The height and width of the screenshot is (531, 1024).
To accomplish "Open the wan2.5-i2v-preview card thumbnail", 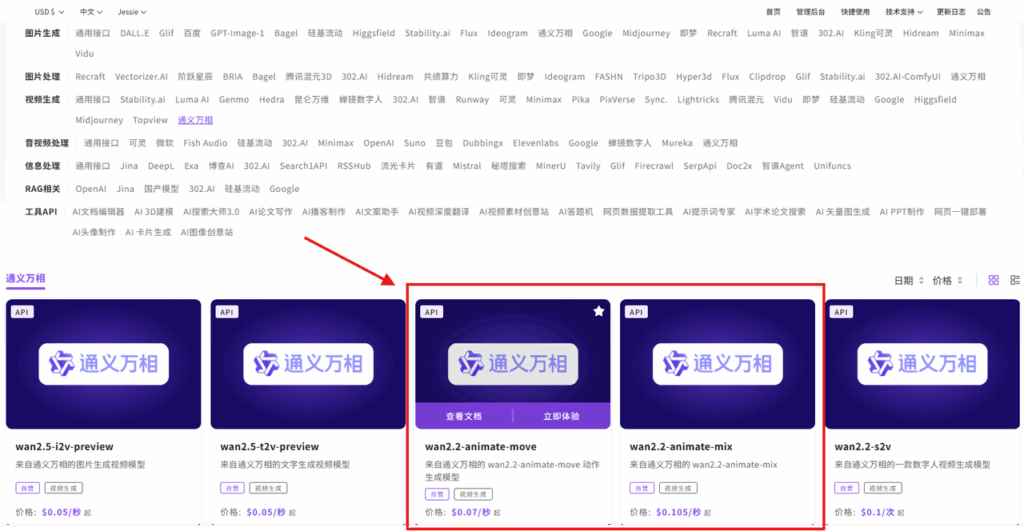I will click(103, 364).
